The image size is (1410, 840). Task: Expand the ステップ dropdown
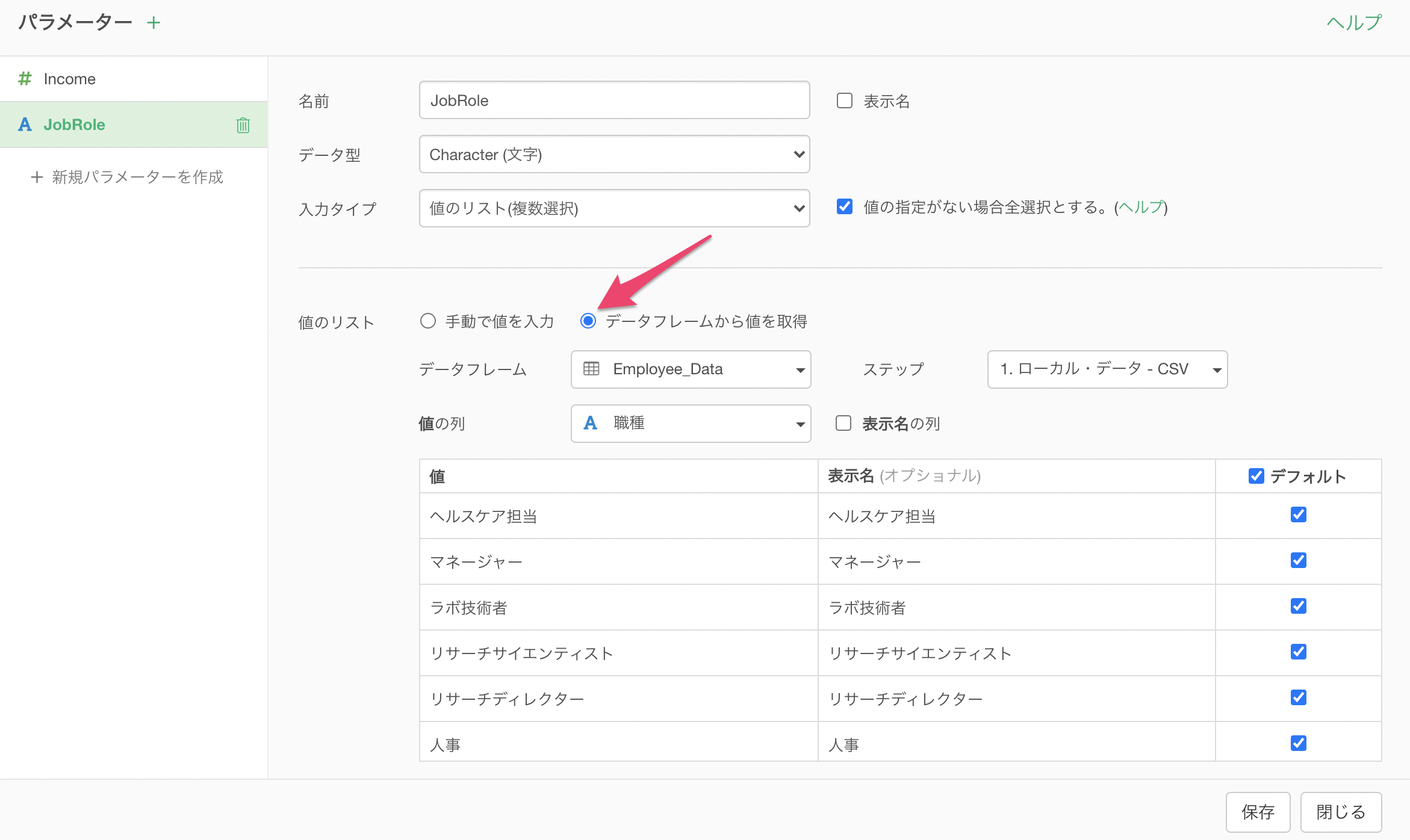[1107, 369]
